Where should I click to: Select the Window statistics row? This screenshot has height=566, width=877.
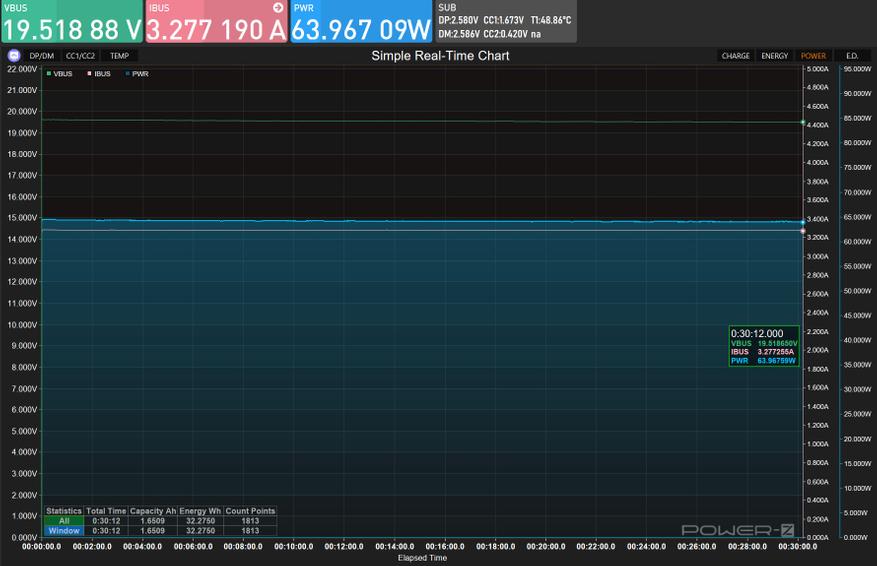pyautogui.click(x=161, y=531)
